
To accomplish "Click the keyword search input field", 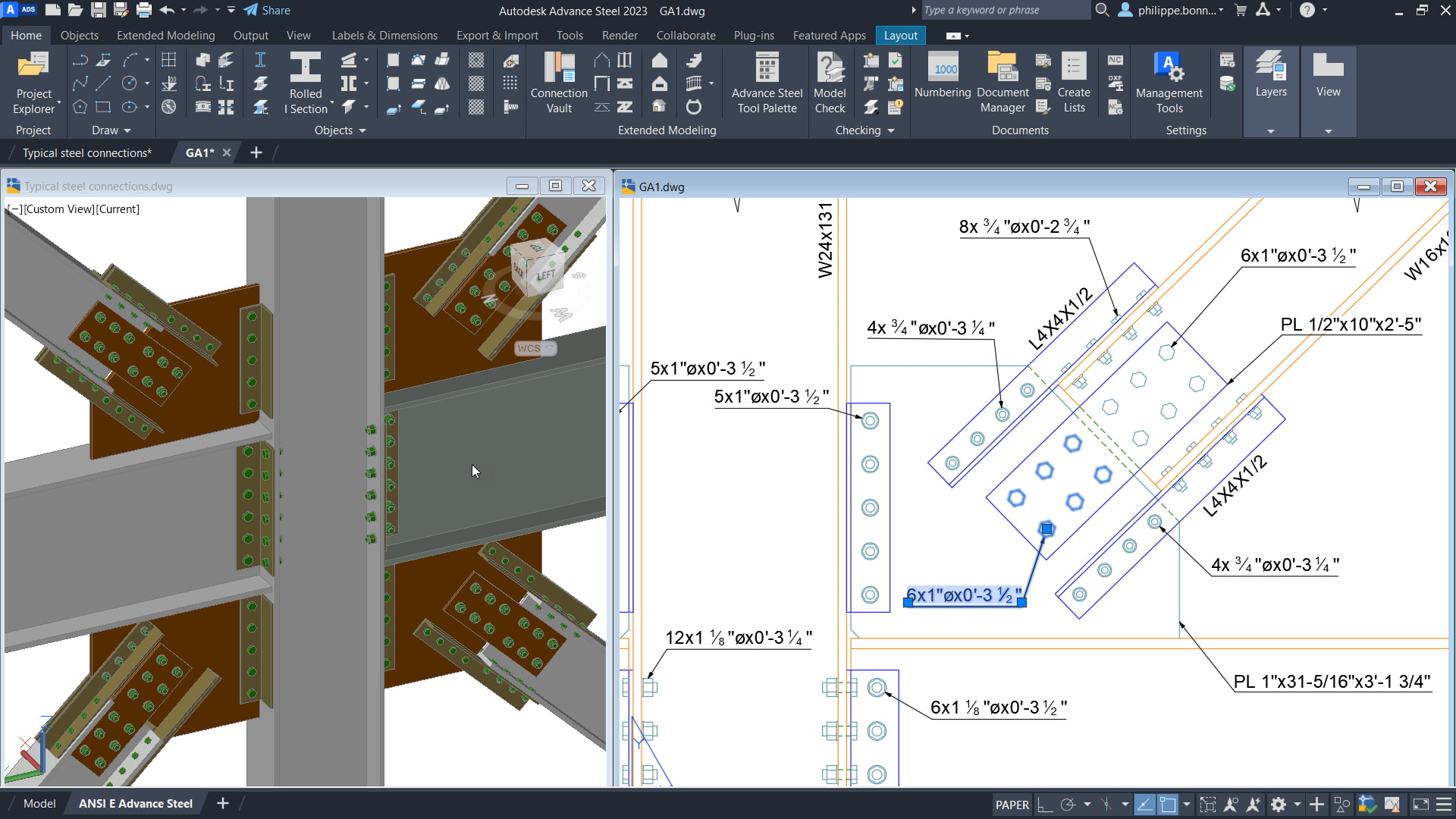I will click(x=1005, y=11).
